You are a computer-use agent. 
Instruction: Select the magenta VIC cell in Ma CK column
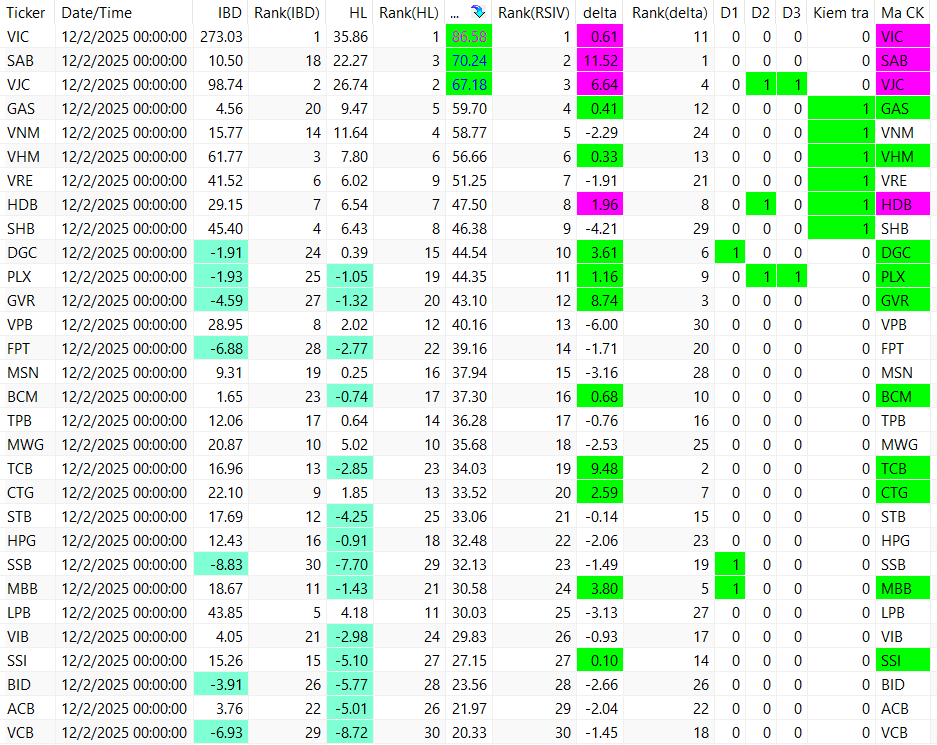pyautogui.click(x=903, y=36)
